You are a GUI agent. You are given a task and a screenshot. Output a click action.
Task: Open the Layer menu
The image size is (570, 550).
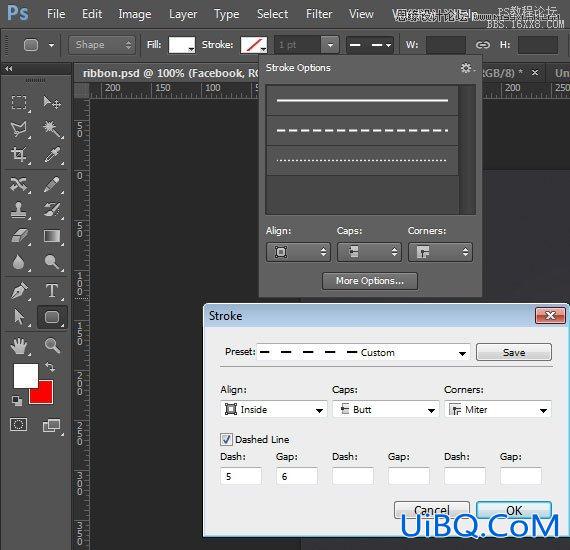pyautogui.click(x=183, y=14)
